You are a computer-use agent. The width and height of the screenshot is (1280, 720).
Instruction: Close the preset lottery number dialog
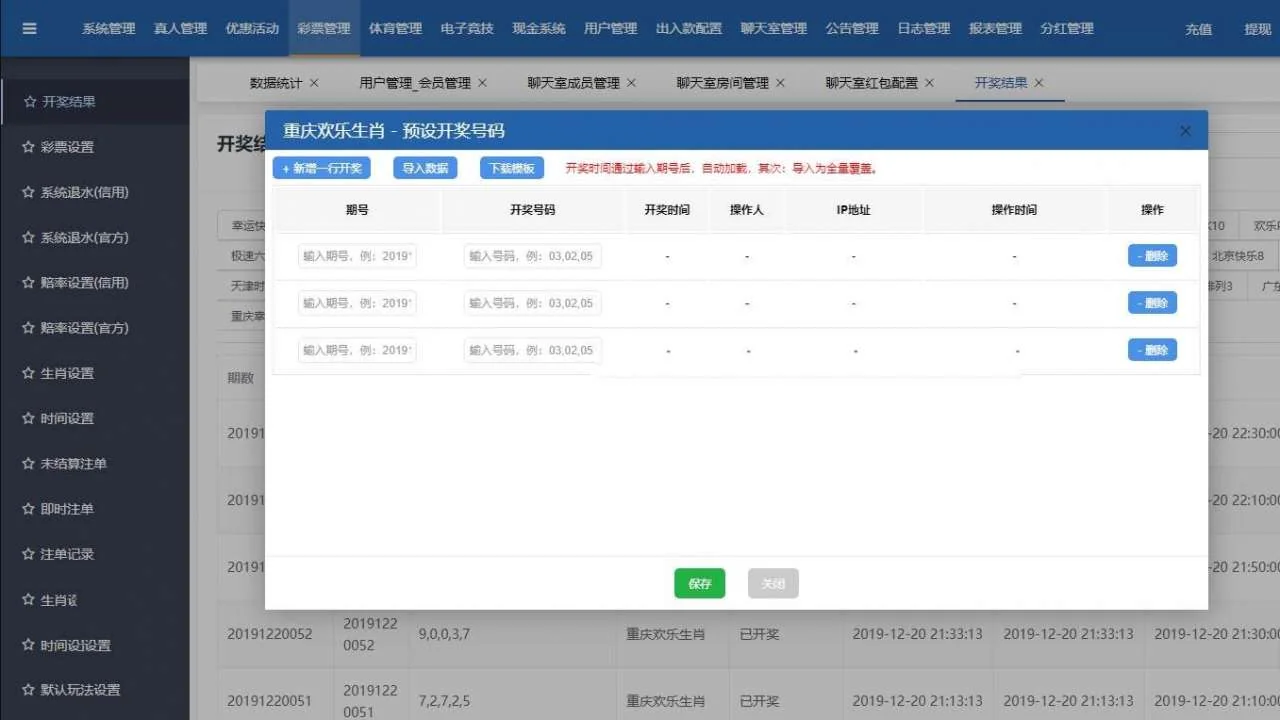click(1185, 131)
